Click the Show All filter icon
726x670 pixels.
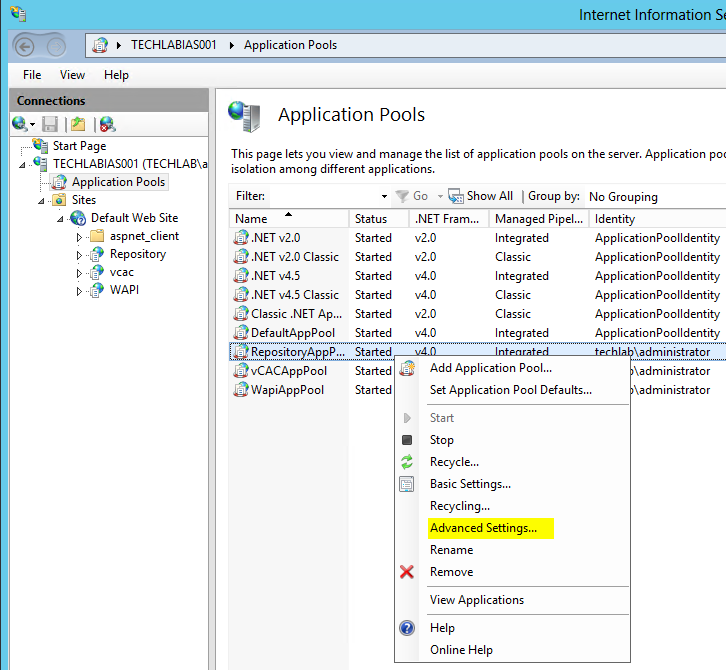coord(456,196)
